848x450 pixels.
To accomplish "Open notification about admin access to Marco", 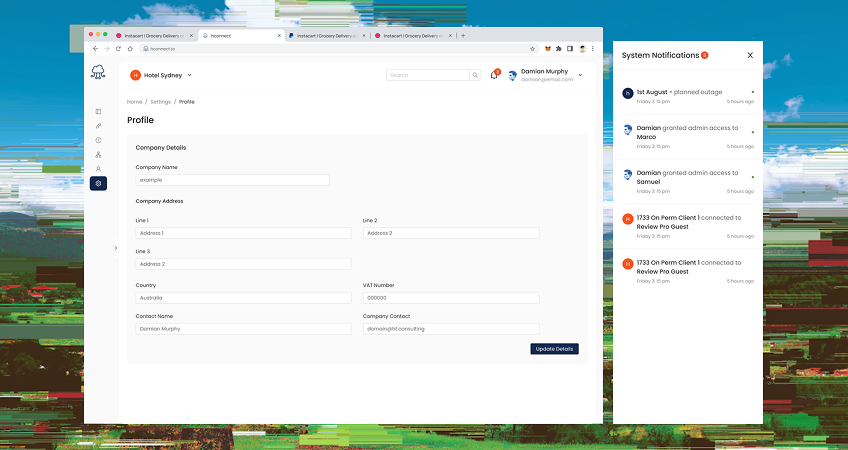I will pos(688,137).
